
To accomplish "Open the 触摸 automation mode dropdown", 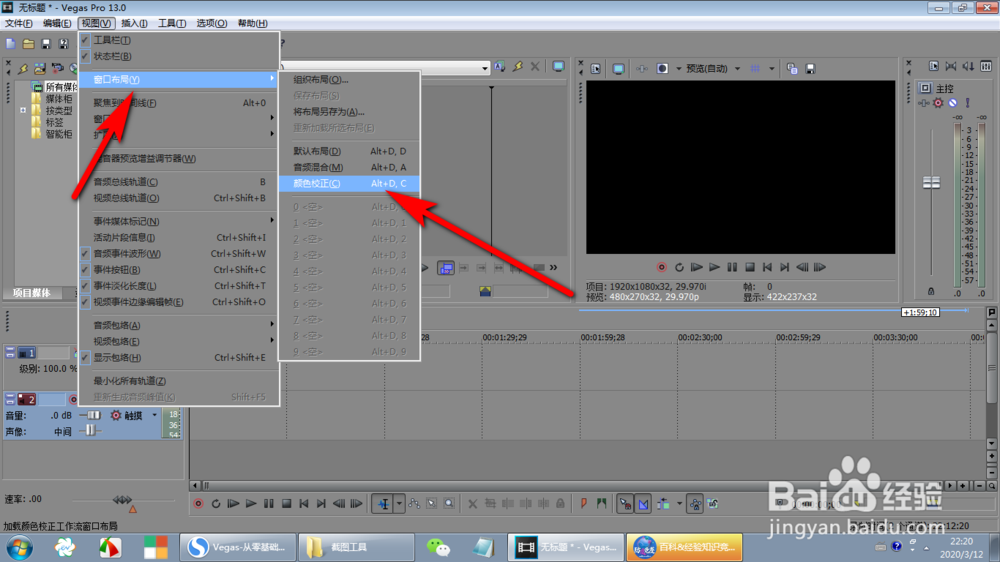I will (154, 415).
